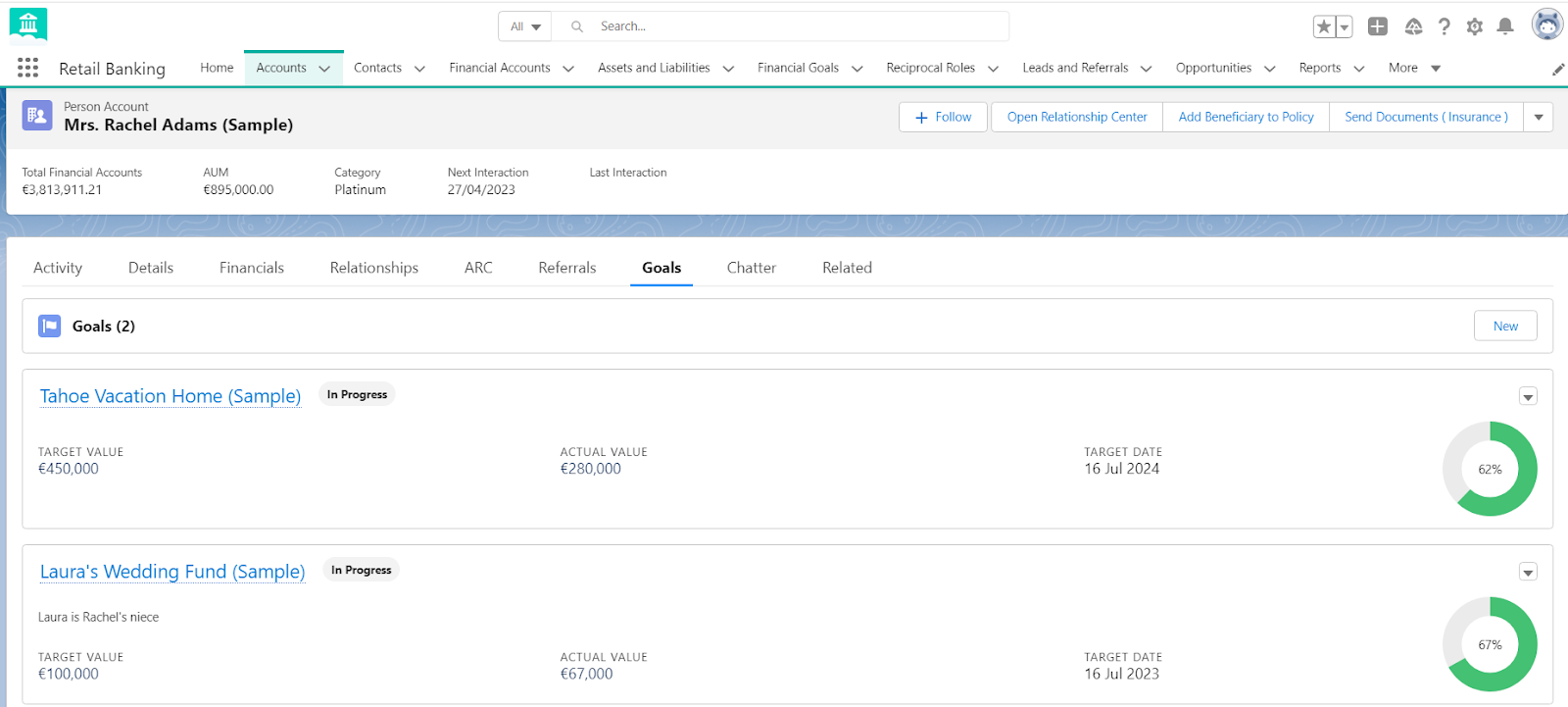Expand the Contacts nav dropdown chevron
Image resolution: width=1568 pixels, height=707 pixels.
(x=419, y=69)
